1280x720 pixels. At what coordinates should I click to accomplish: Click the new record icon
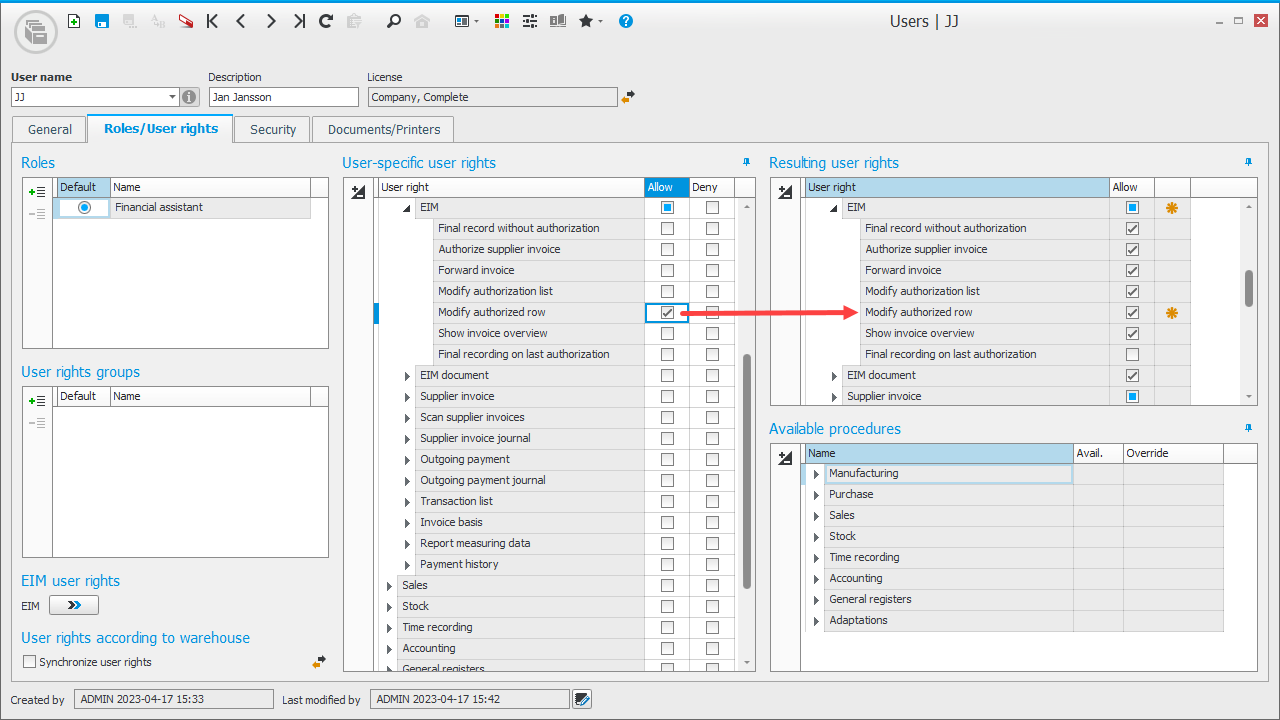(x=74, y=21)
